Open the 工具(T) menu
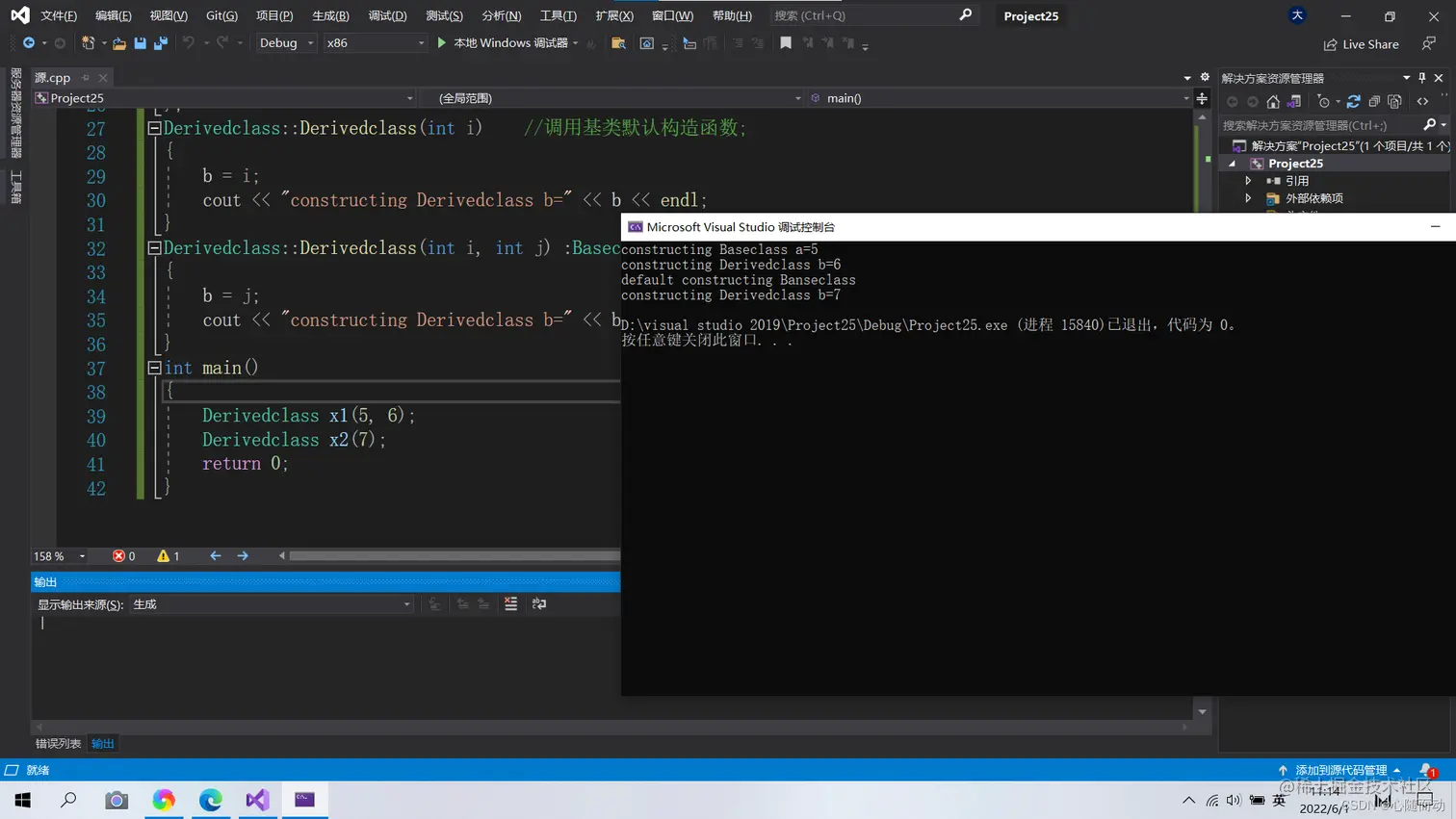This screenshot has height=819, width=1456. 558,15
